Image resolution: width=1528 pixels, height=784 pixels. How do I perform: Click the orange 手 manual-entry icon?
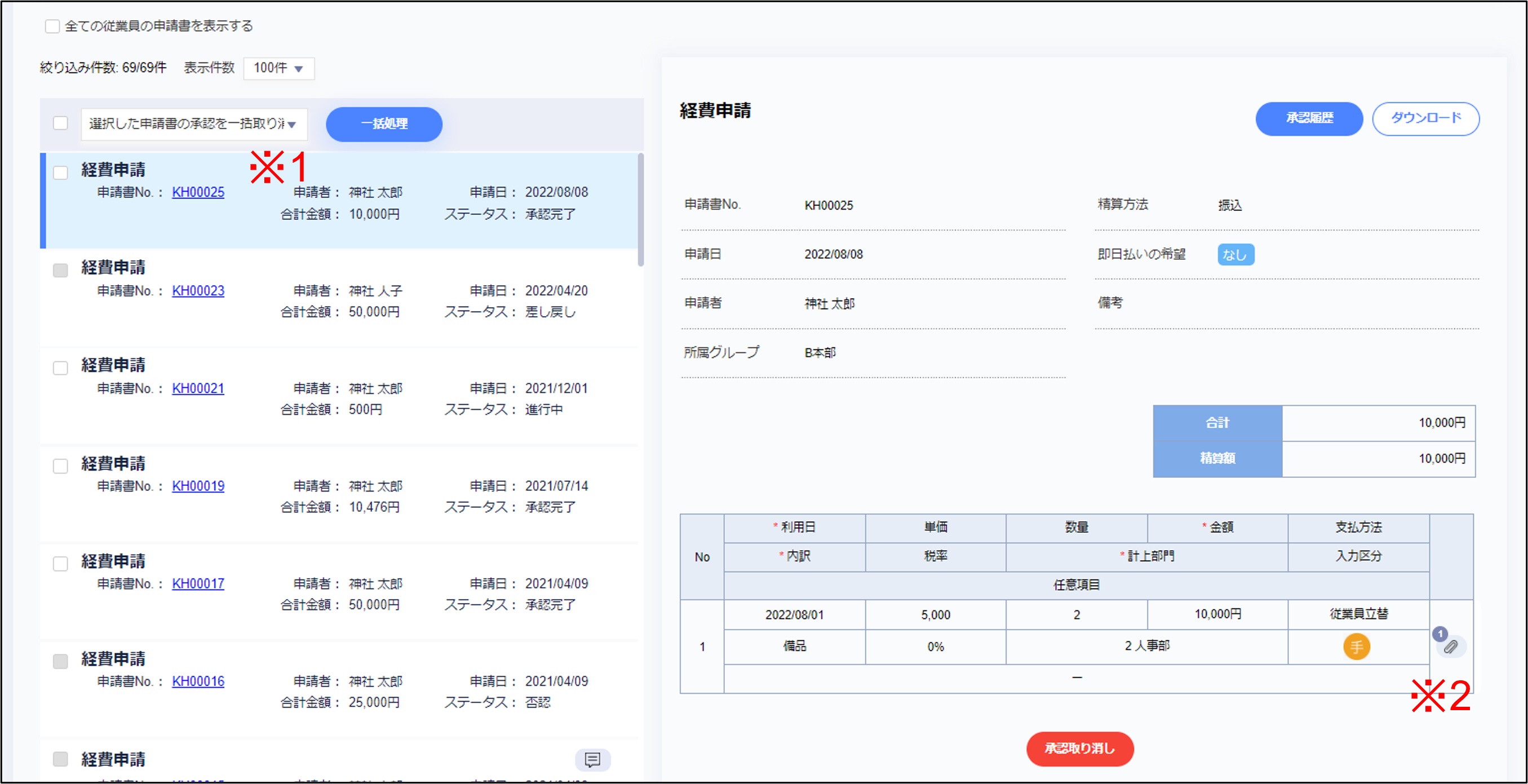[x=1357, y=646]
